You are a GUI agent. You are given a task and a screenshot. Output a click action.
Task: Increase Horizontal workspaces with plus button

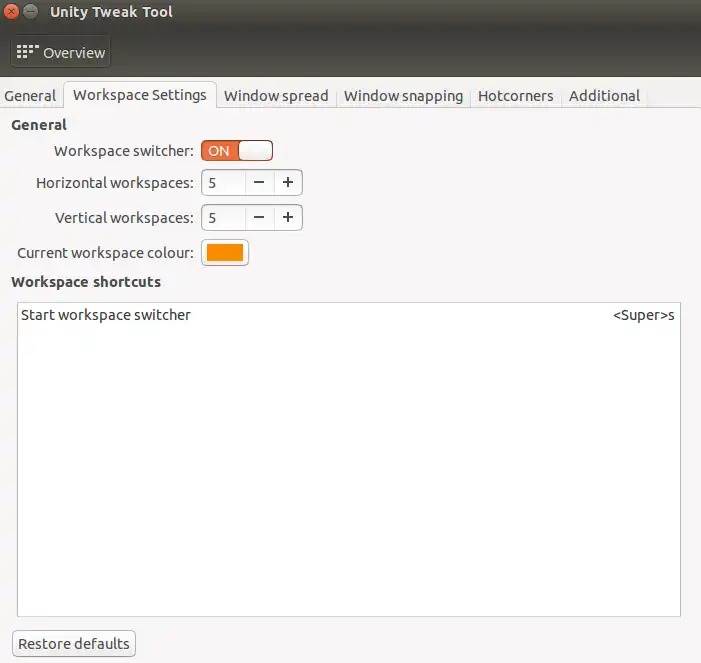point(288,182)
